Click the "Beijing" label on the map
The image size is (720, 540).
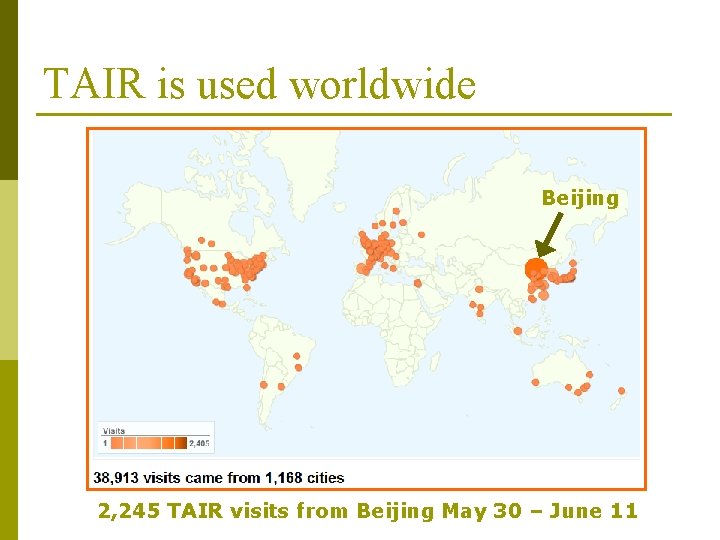(580, 198)
